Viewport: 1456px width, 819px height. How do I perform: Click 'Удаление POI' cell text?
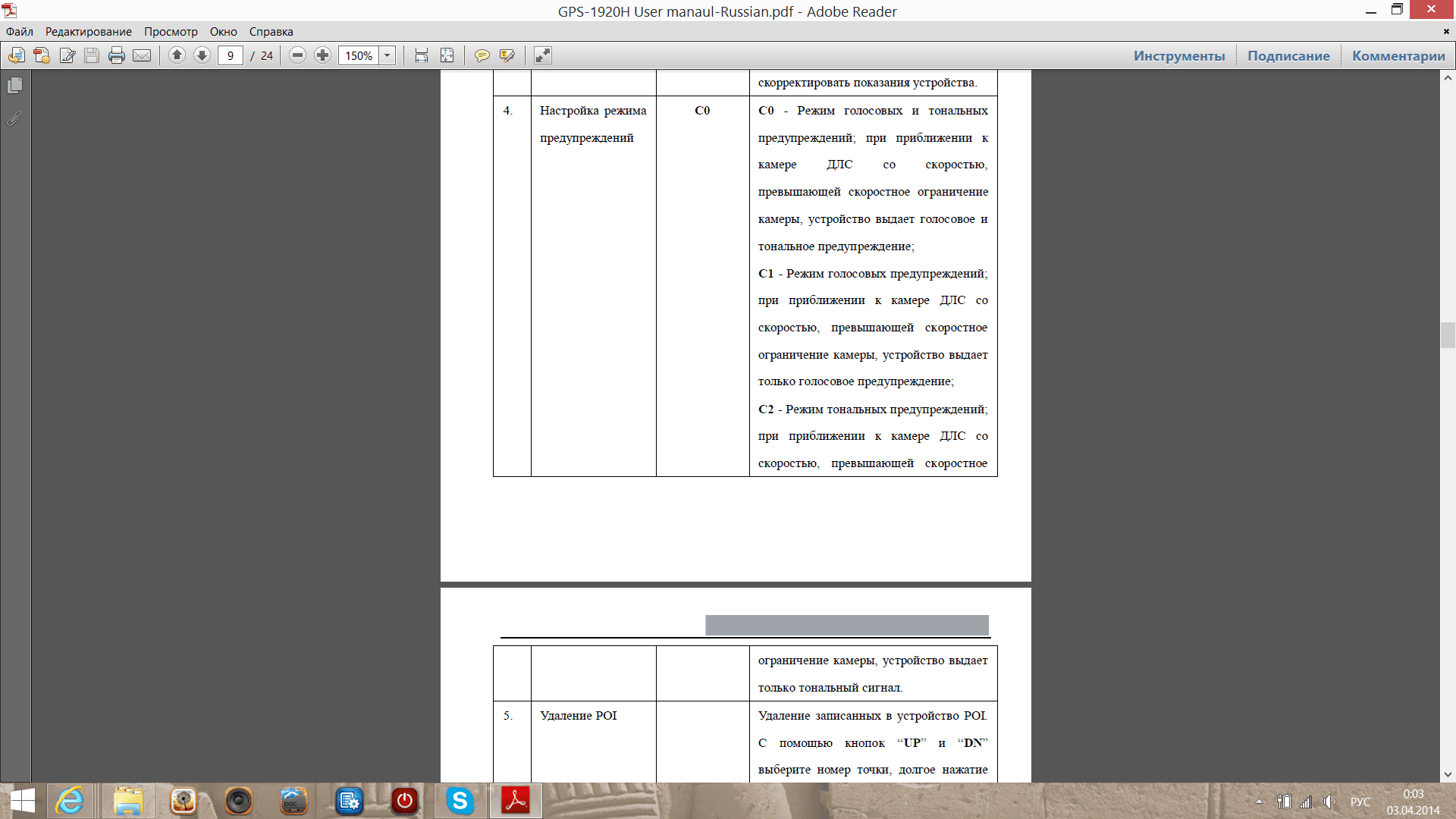pyautogui.click(x=579, y=715)
